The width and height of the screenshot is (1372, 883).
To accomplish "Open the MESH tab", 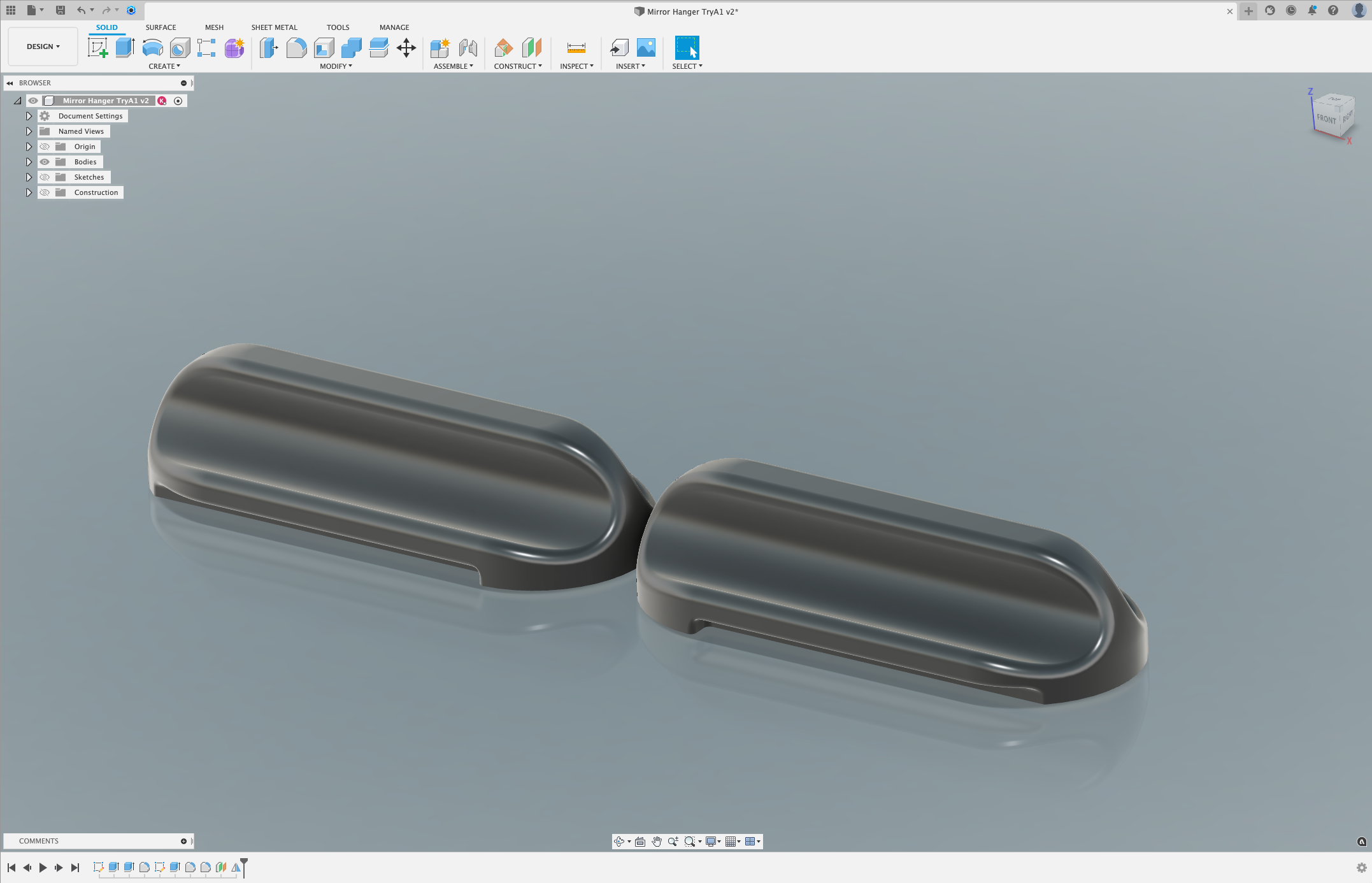I will (x=213, y=27).
